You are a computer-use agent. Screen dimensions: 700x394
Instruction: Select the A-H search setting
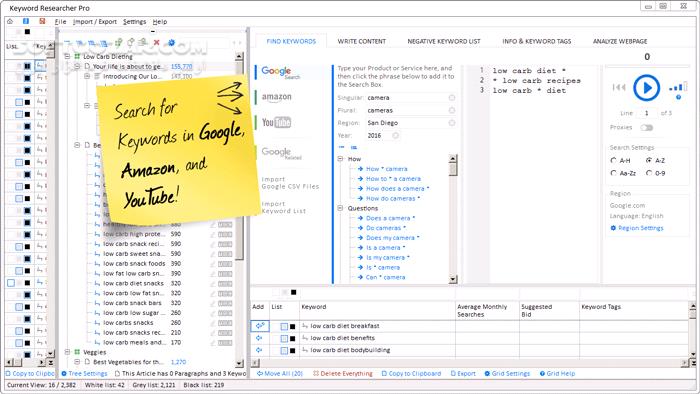tap(613, 160)
